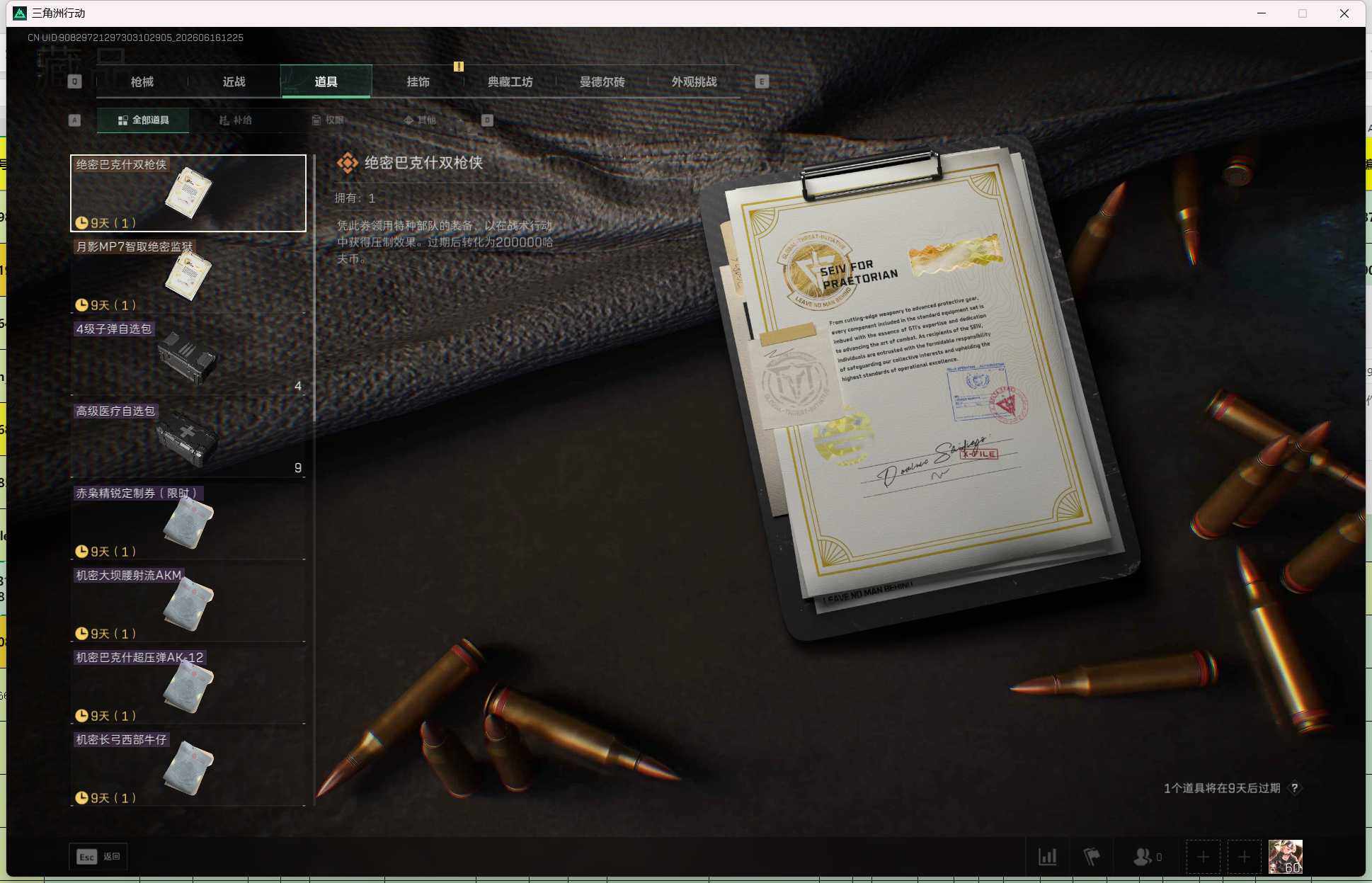Select the 赤枭精锐定制券（限时）item
The image size is (1372, 883).
[x=188, y=522]
